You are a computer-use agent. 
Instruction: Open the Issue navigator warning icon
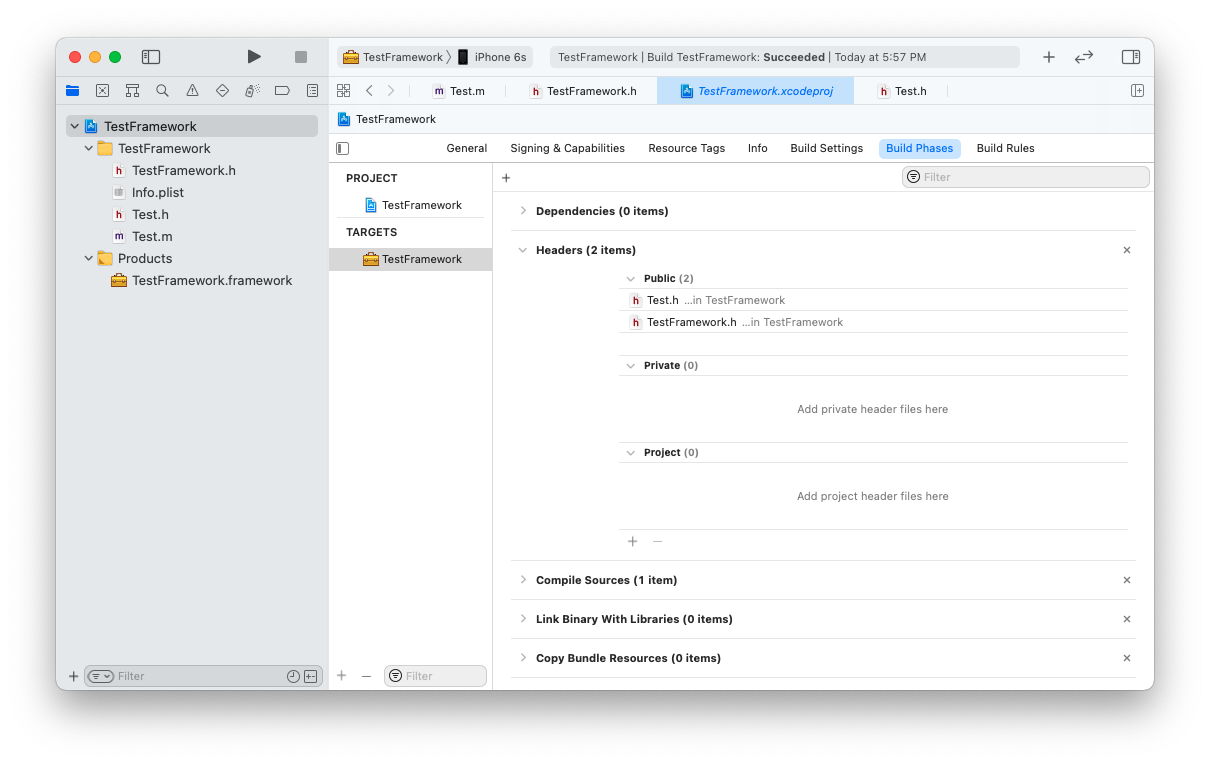(192, 90)
